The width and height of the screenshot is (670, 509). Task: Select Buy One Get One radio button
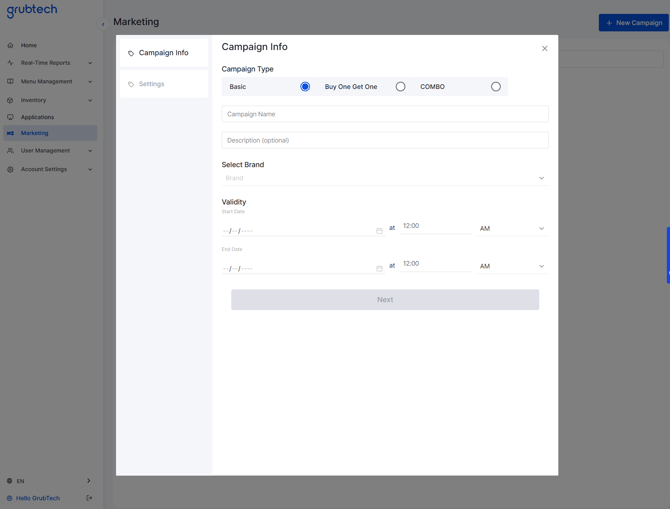(x=400, y=87)
